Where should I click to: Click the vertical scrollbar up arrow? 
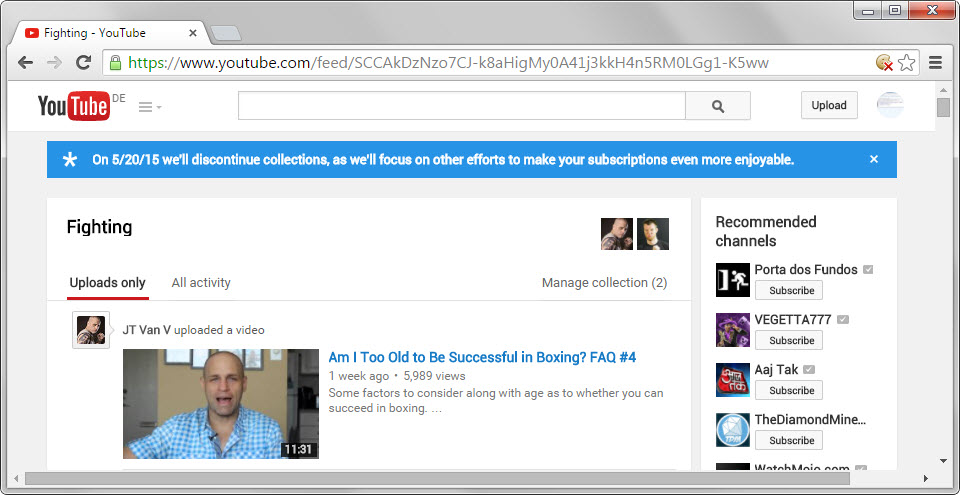tap(943, 89)
